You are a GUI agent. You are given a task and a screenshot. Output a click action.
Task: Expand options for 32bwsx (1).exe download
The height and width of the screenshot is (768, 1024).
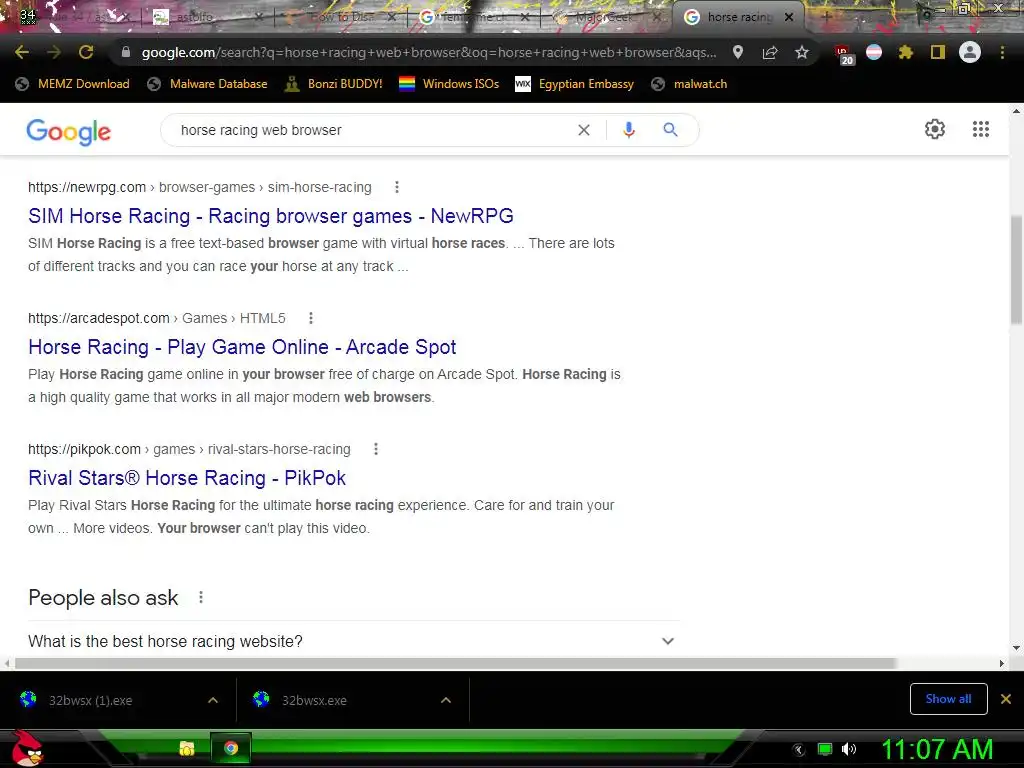pyautogui.click(x=213, y=700)
